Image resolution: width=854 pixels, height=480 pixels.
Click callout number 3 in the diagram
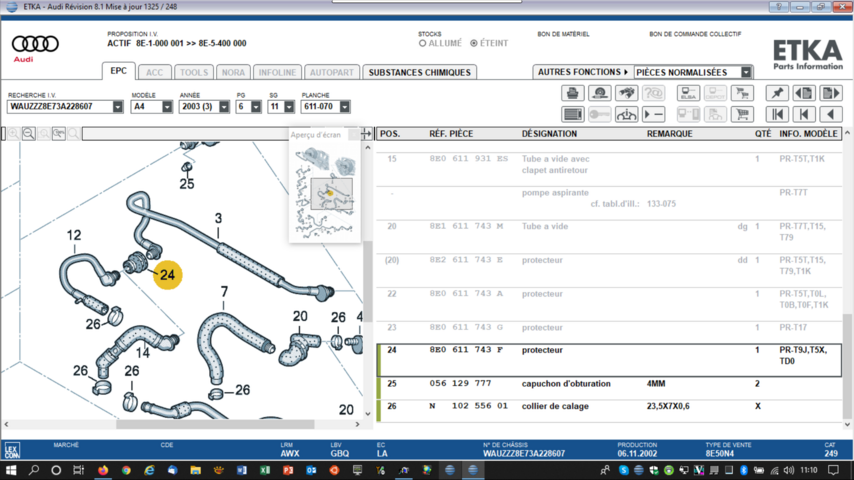point(218,218)
